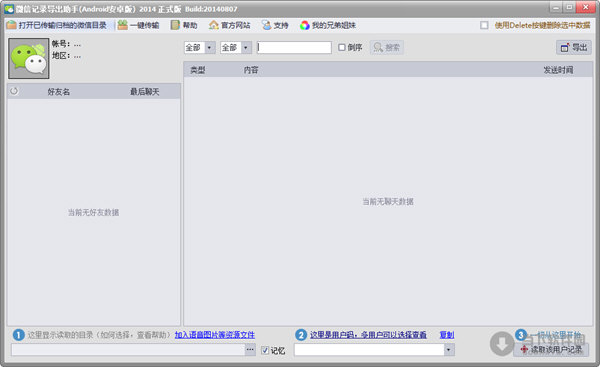Click the 内容 column header
The width and height of the screenshot is (600, 367).
[251, 70]
